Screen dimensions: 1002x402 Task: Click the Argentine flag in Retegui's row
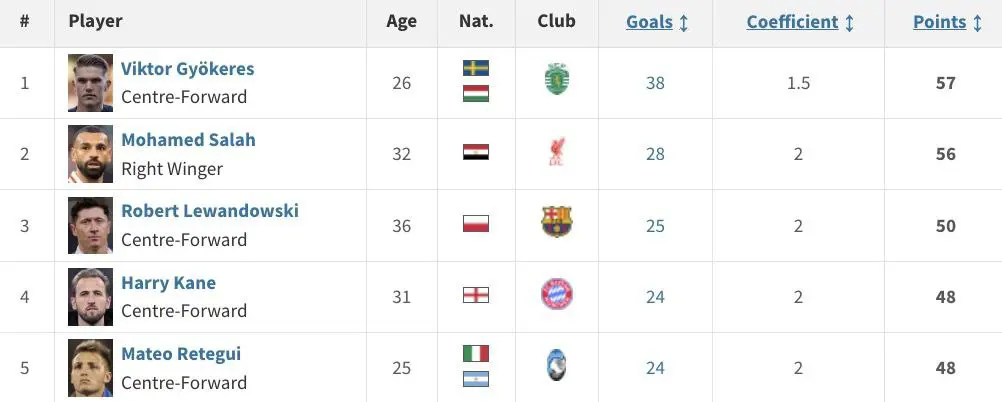coord(476,379)
